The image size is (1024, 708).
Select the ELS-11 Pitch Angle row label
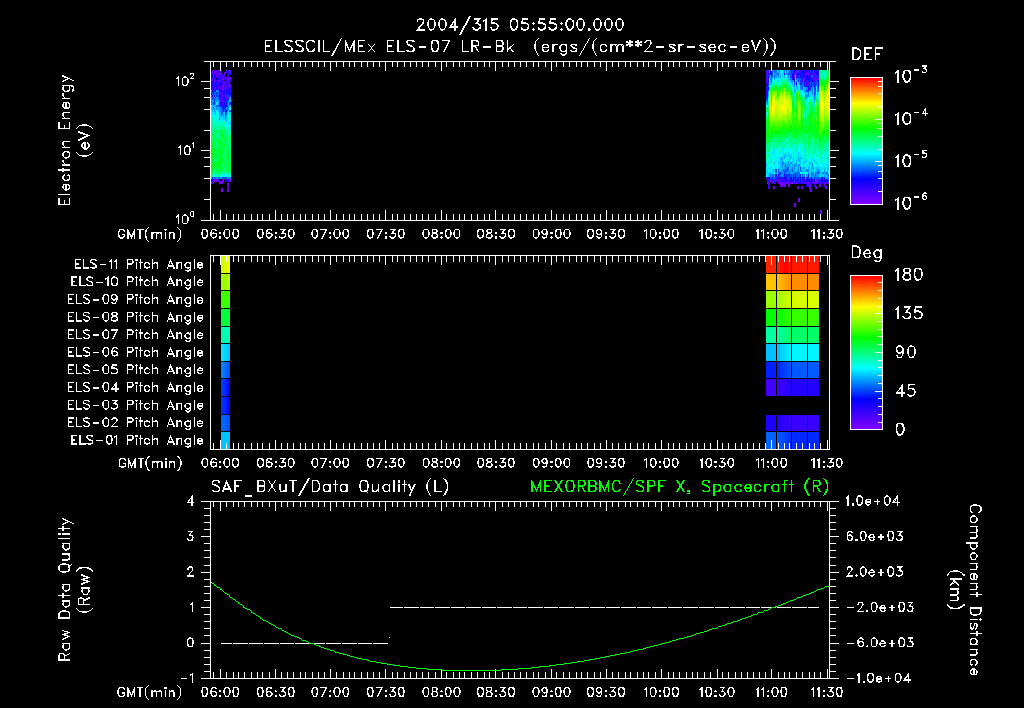click(138, 265)
